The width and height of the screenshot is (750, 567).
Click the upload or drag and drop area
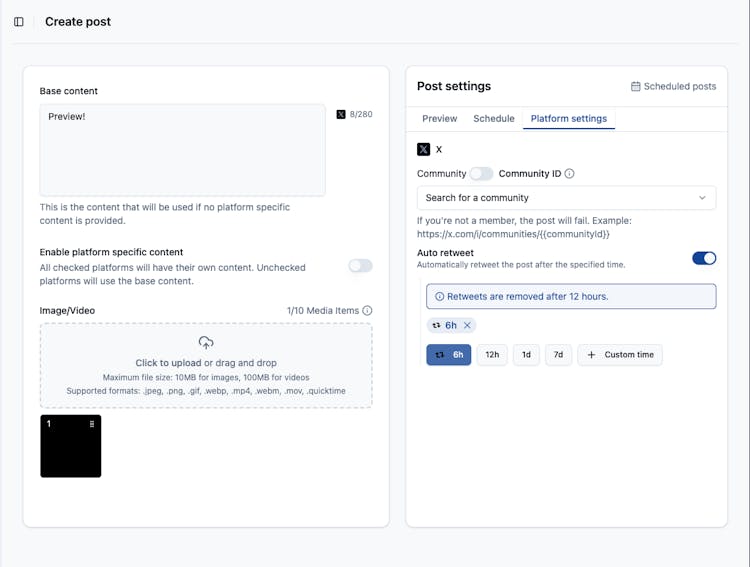206,366
